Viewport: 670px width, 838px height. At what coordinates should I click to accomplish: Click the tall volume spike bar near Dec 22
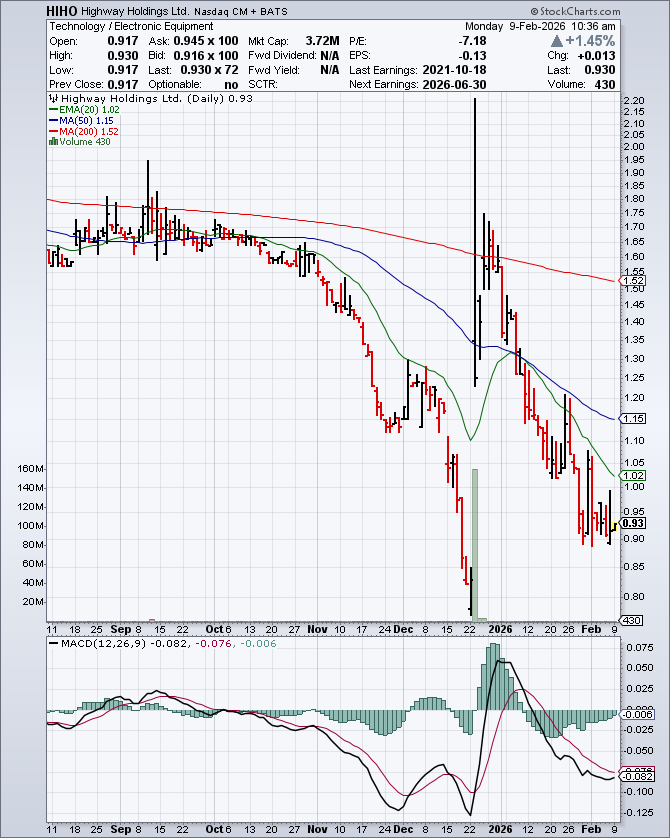[475, 545]
